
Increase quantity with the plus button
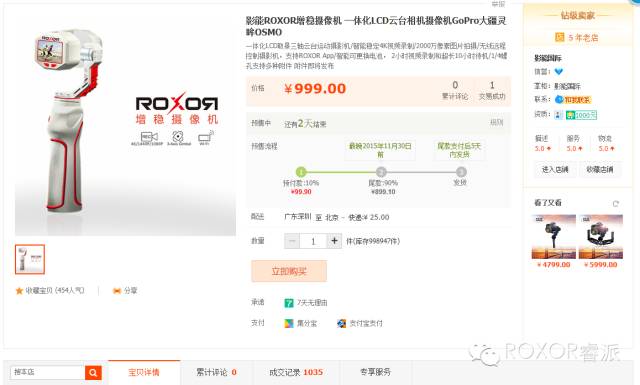334,241
